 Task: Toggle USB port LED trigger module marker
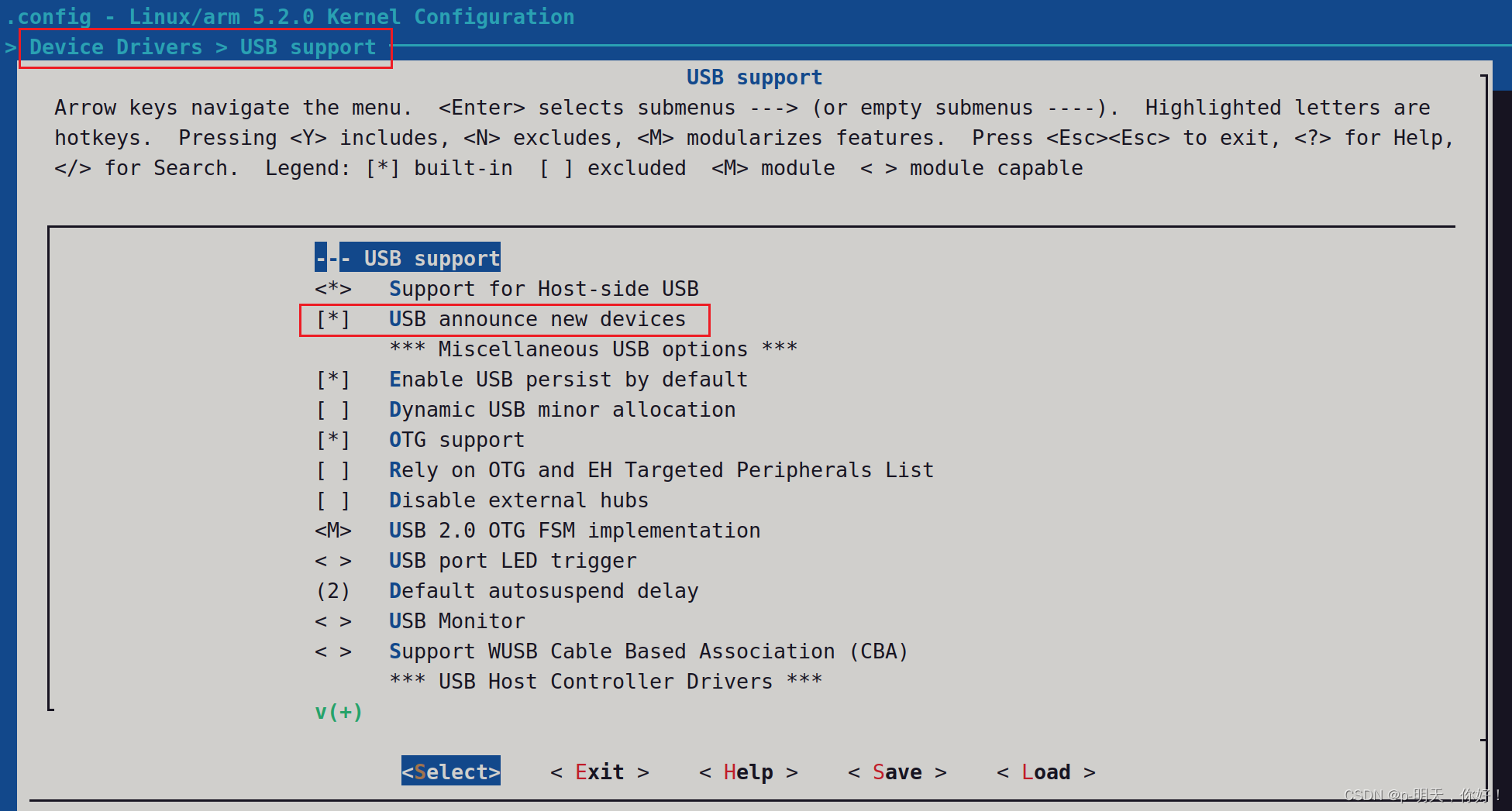point(333,561)
